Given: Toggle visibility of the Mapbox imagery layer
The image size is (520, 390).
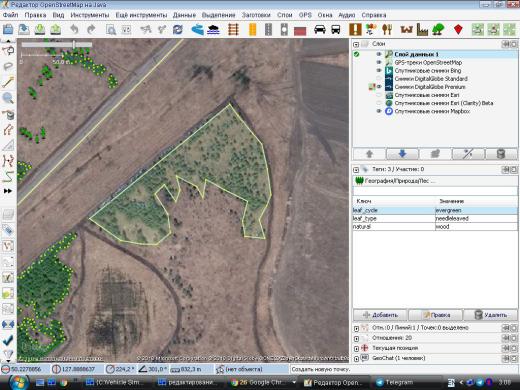Looking at the screenshot, I should [x=379, y=111].
